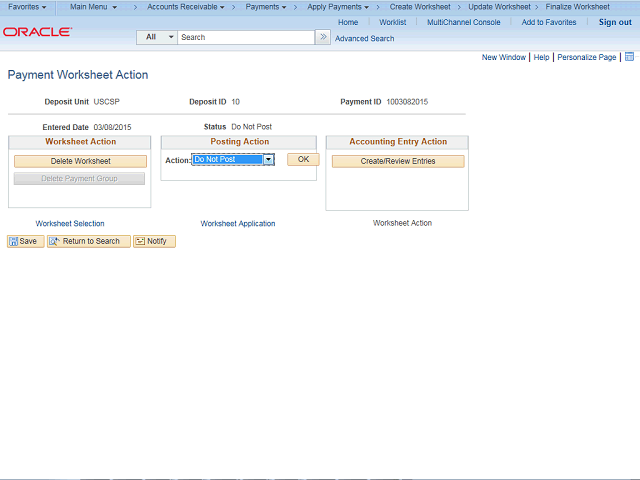Click the Home link
This screenshot has height=480, width=640.
348,22
